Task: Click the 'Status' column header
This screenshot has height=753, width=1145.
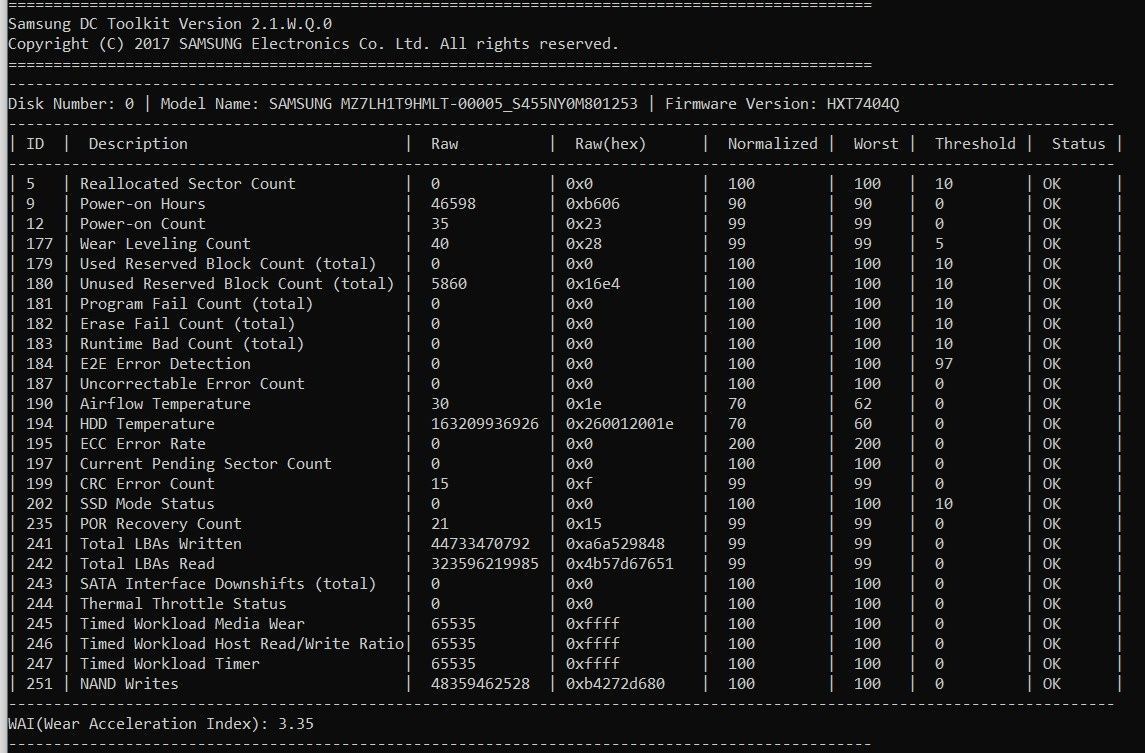Action: pos(1078,144)
